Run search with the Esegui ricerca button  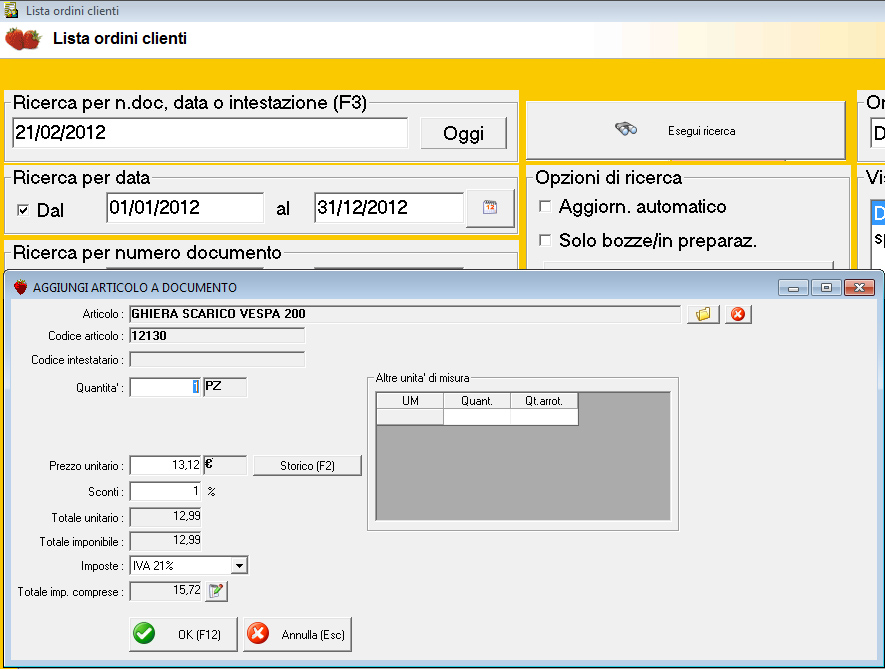coord(685,130)
